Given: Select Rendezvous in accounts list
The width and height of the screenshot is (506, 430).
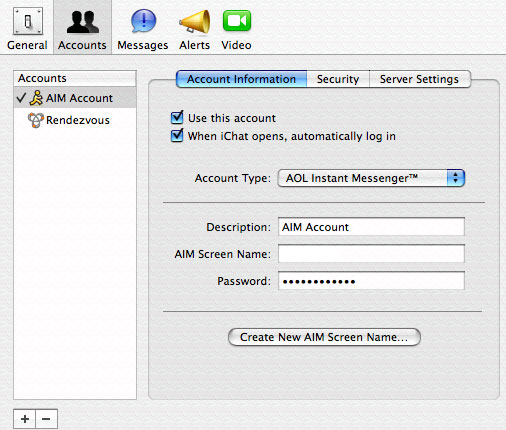Looking at the screenshot, I should pos(75,120).
